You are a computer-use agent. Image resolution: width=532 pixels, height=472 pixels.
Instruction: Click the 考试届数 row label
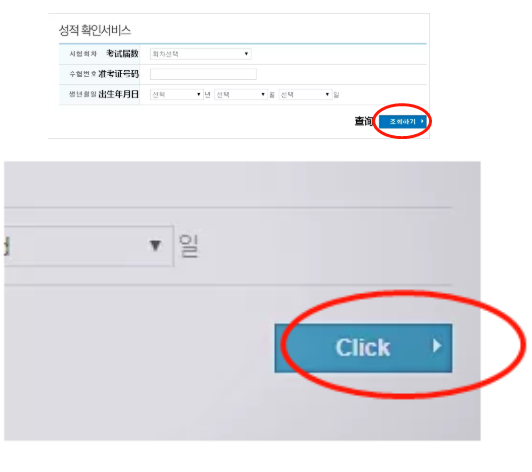[x=122, y=54]
